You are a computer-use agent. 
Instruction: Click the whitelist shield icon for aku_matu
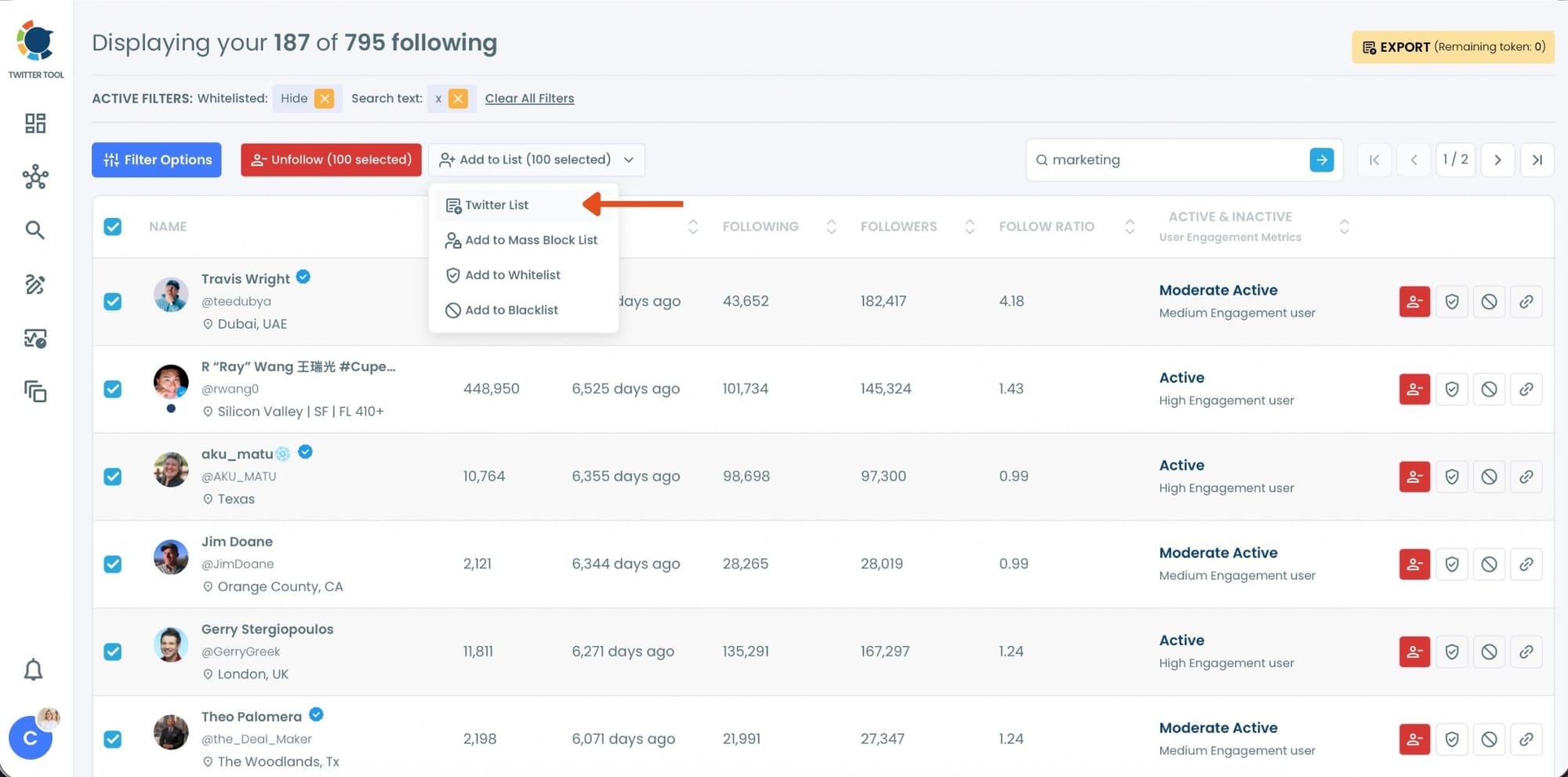click(1451, 476)
